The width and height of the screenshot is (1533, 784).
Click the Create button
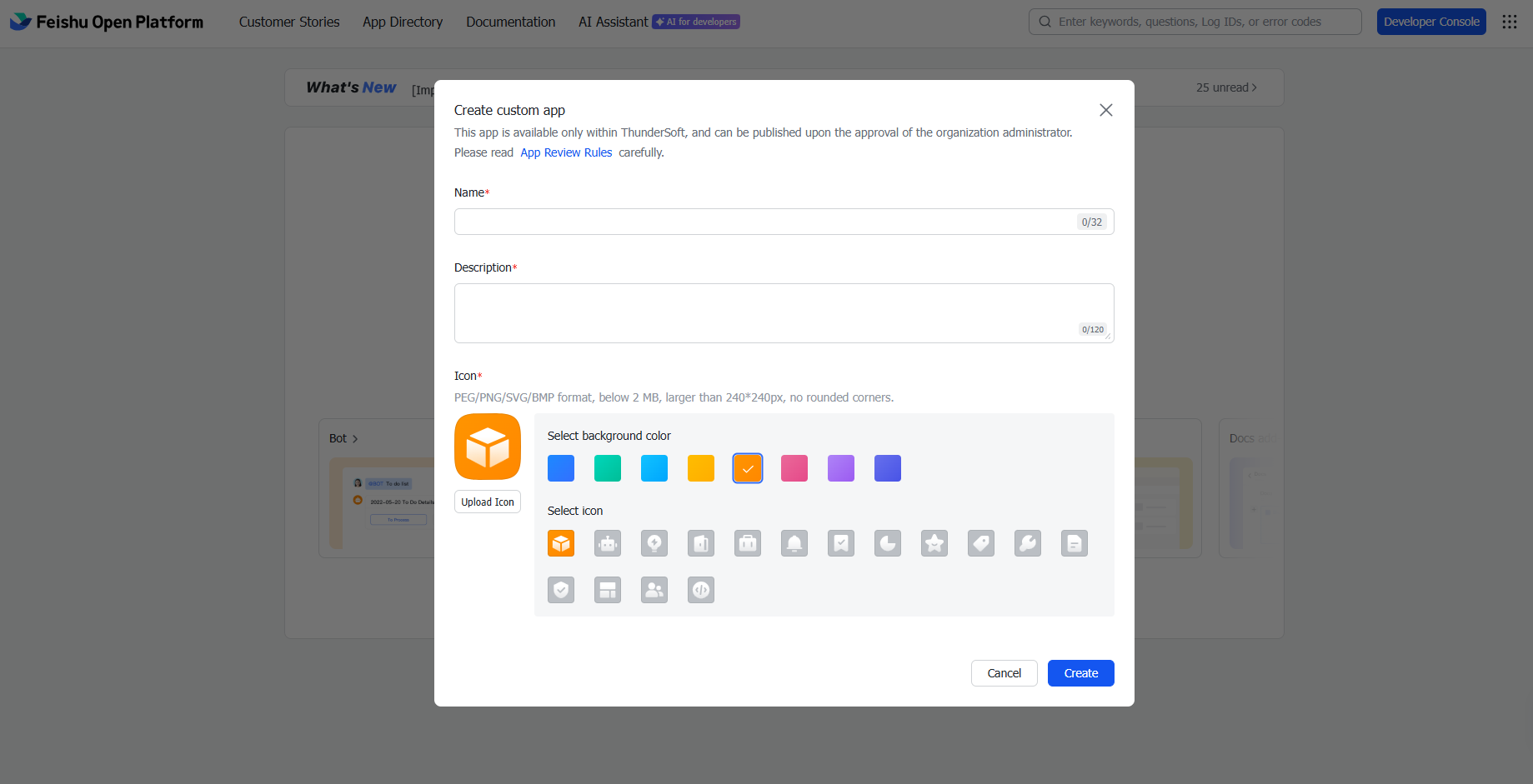(x=1080, y=673)
